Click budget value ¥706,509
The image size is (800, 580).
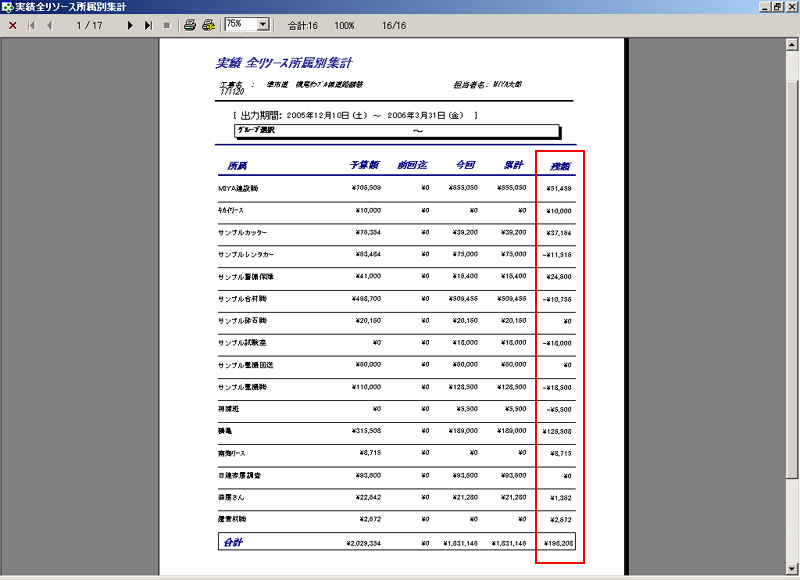366,188
